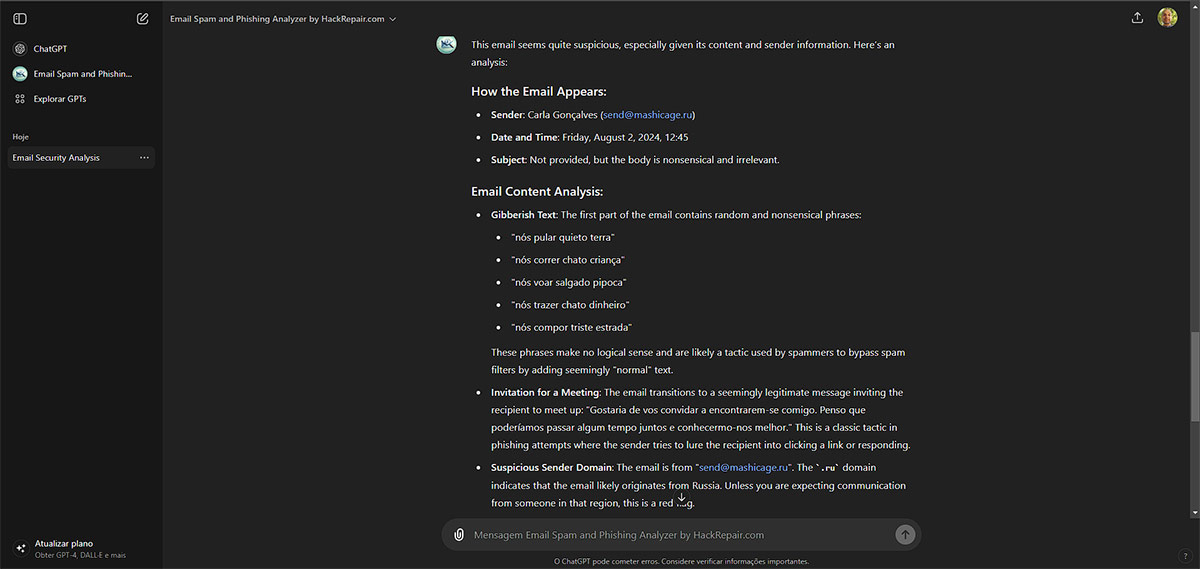The width and height of the screenshot is (1200, 569).
Task: Click the ChatGPT disclaimer text at bottom
Action: point(681,561)
